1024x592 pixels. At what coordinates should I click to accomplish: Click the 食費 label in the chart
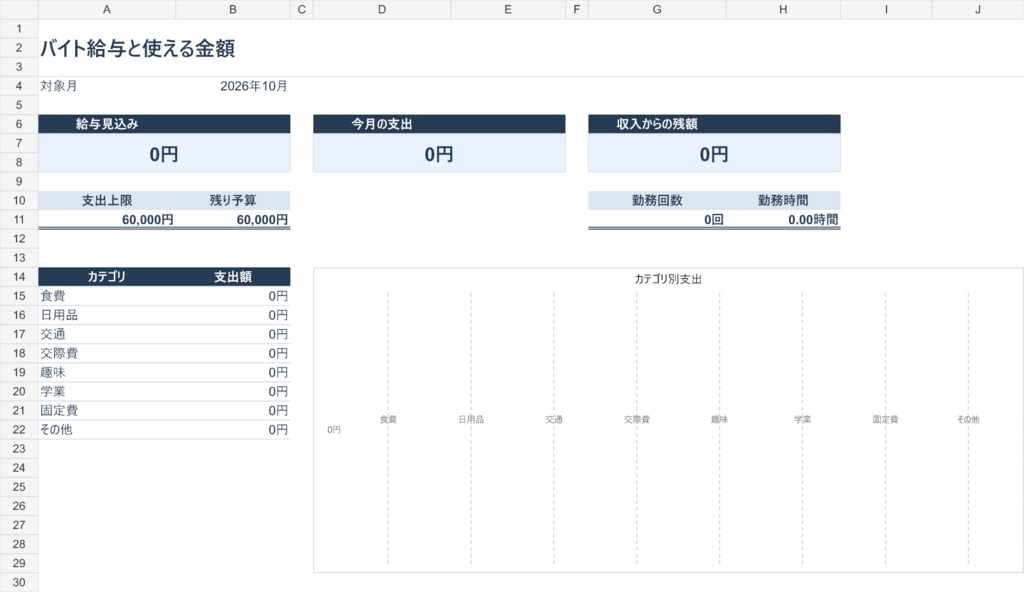point(388,419)
